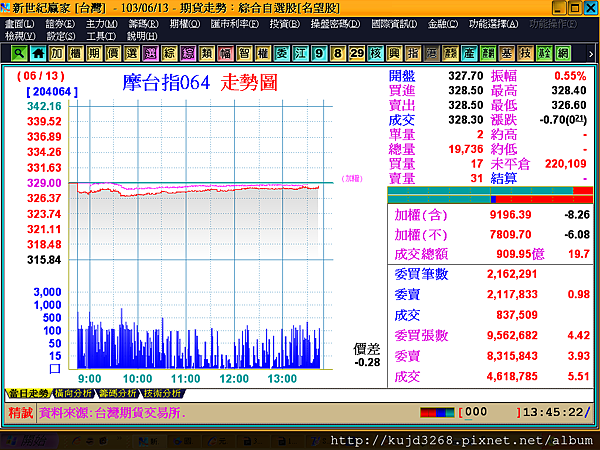Open the 主力(M) menu
The width and height of the screenshot is (600, 450).
(x=101, y=24)
